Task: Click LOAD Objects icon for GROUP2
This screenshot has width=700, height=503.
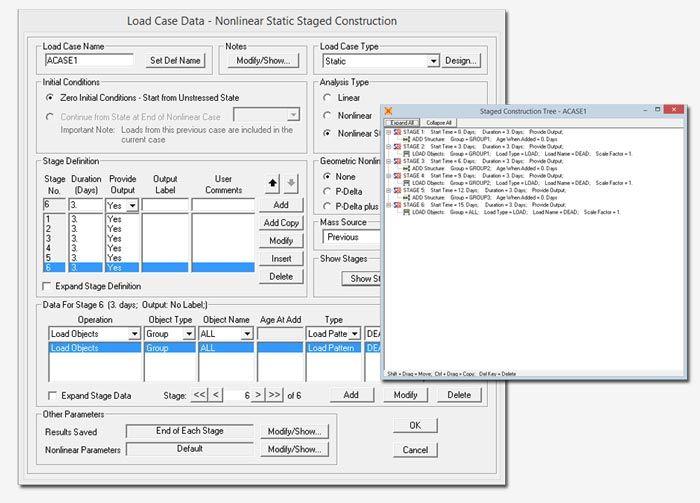Action: (x=406, y=183)
